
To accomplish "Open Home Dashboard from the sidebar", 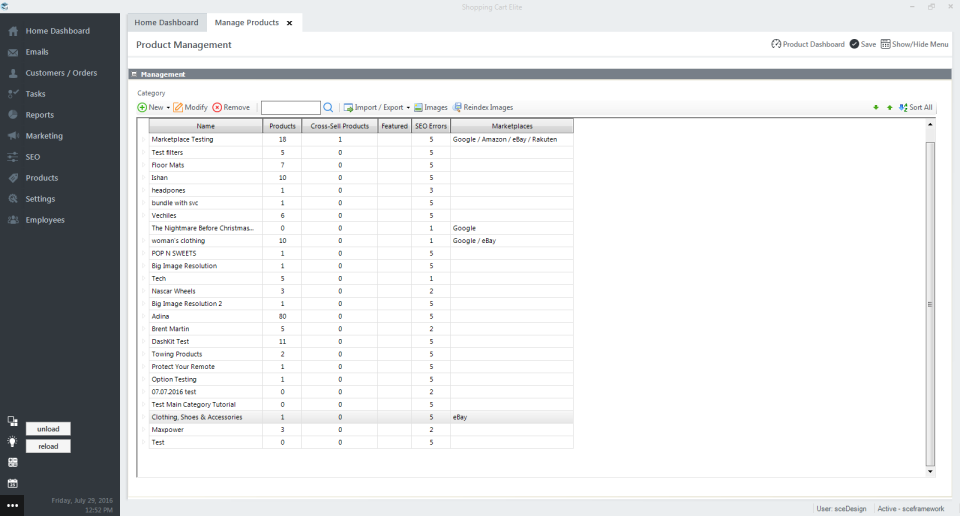I will coord(58,31).
